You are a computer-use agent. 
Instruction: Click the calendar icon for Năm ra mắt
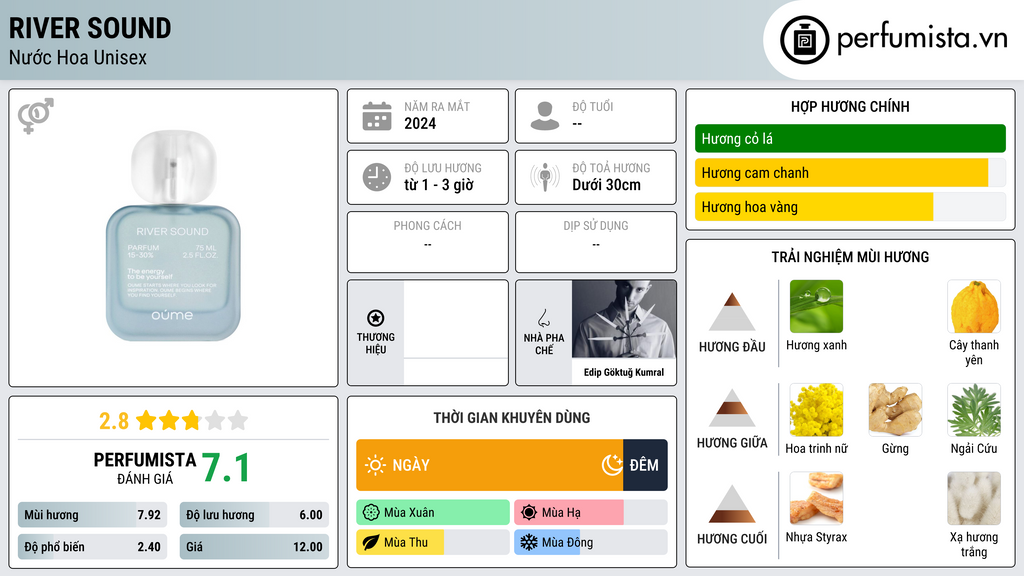[x=377, y=116]
